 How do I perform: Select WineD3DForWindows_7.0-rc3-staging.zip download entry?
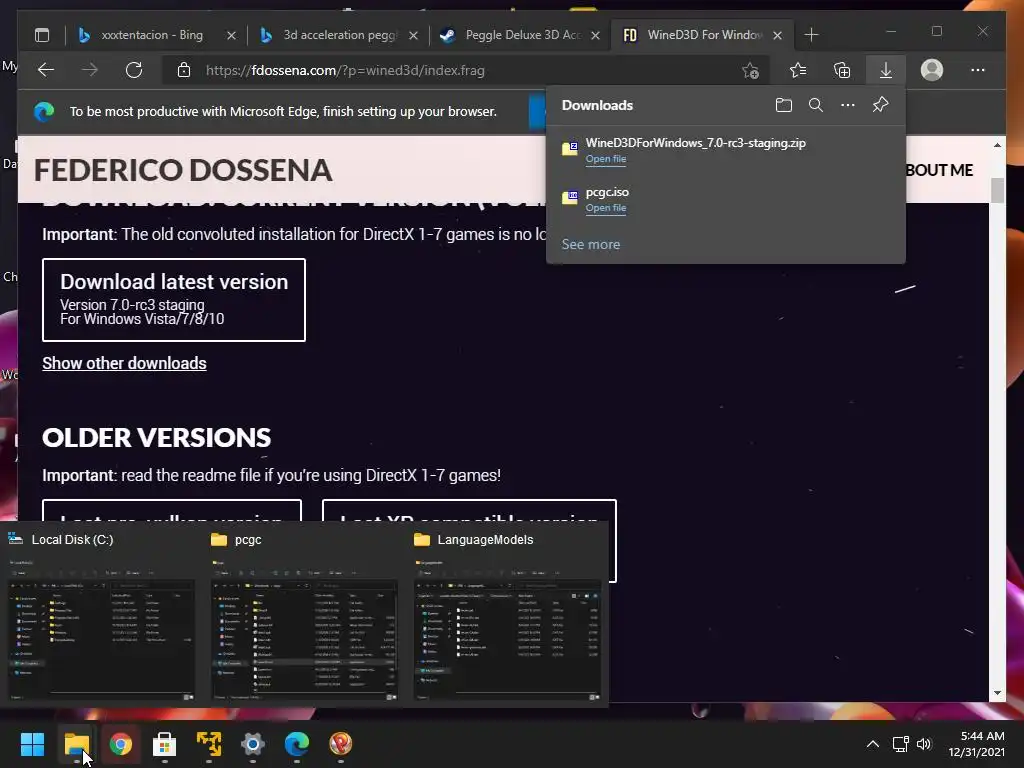pos(726,150)
